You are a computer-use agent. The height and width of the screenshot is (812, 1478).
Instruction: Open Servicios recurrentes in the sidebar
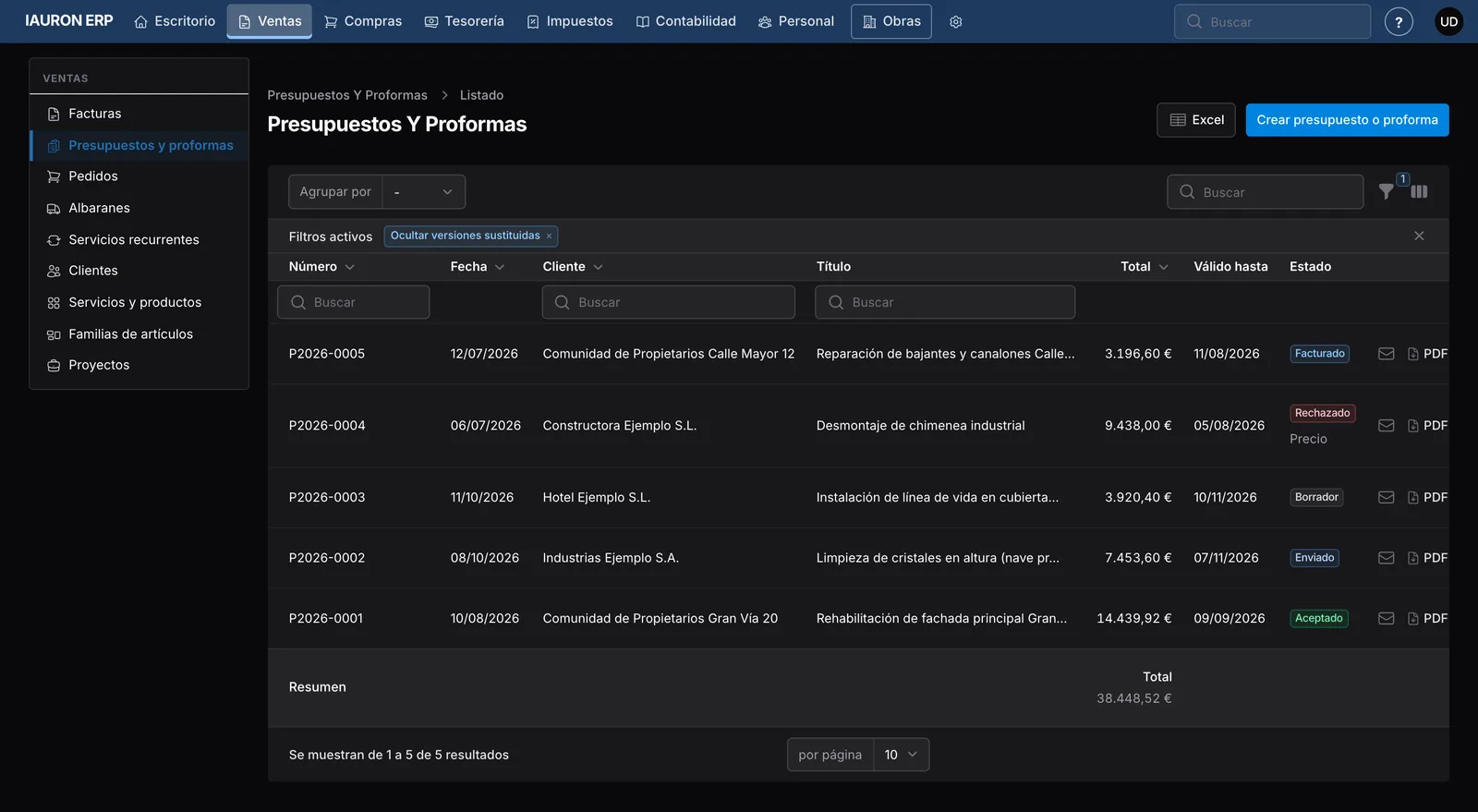139,239
